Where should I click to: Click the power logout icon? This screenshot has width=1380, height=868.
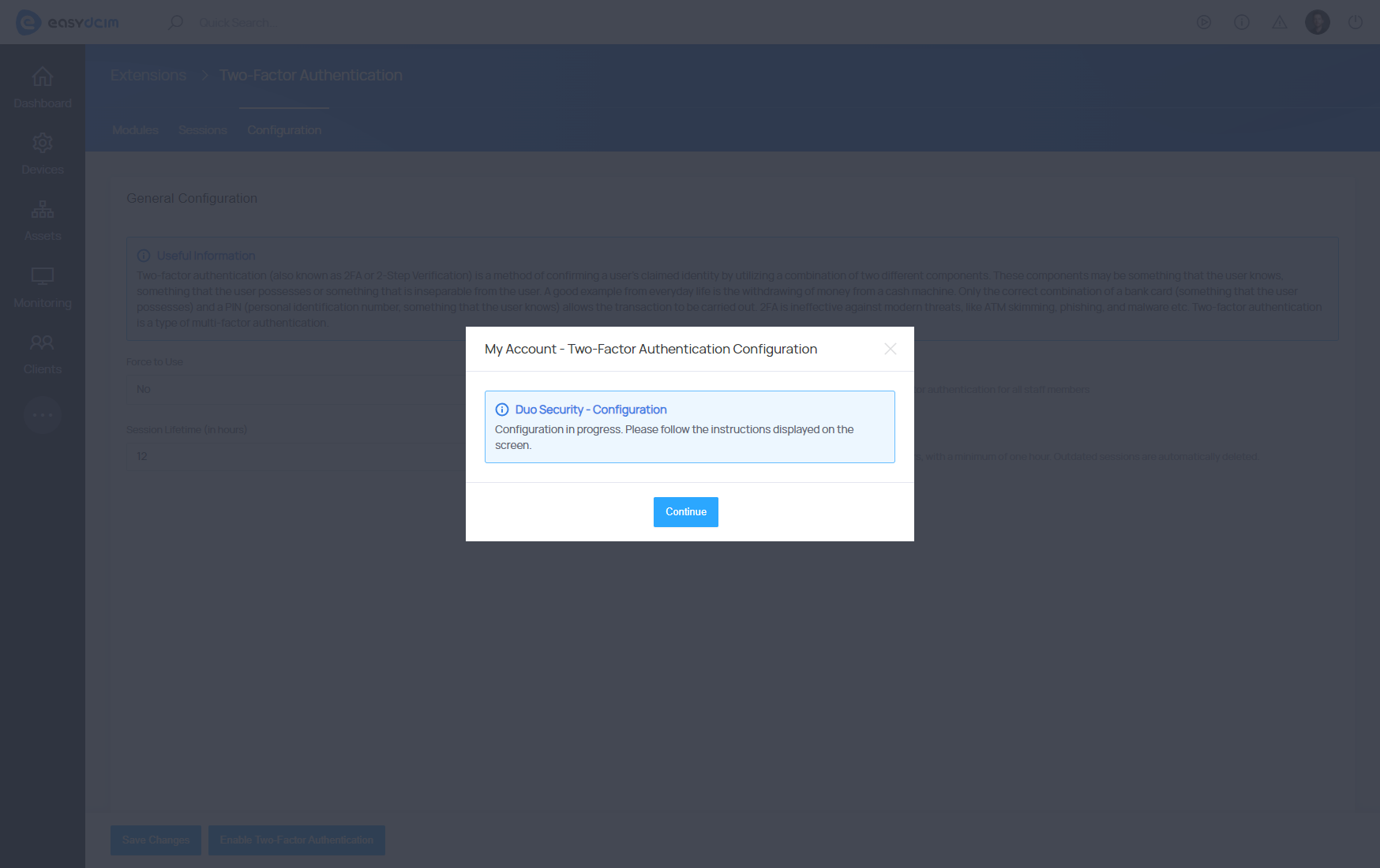(x=1355, y=22)
